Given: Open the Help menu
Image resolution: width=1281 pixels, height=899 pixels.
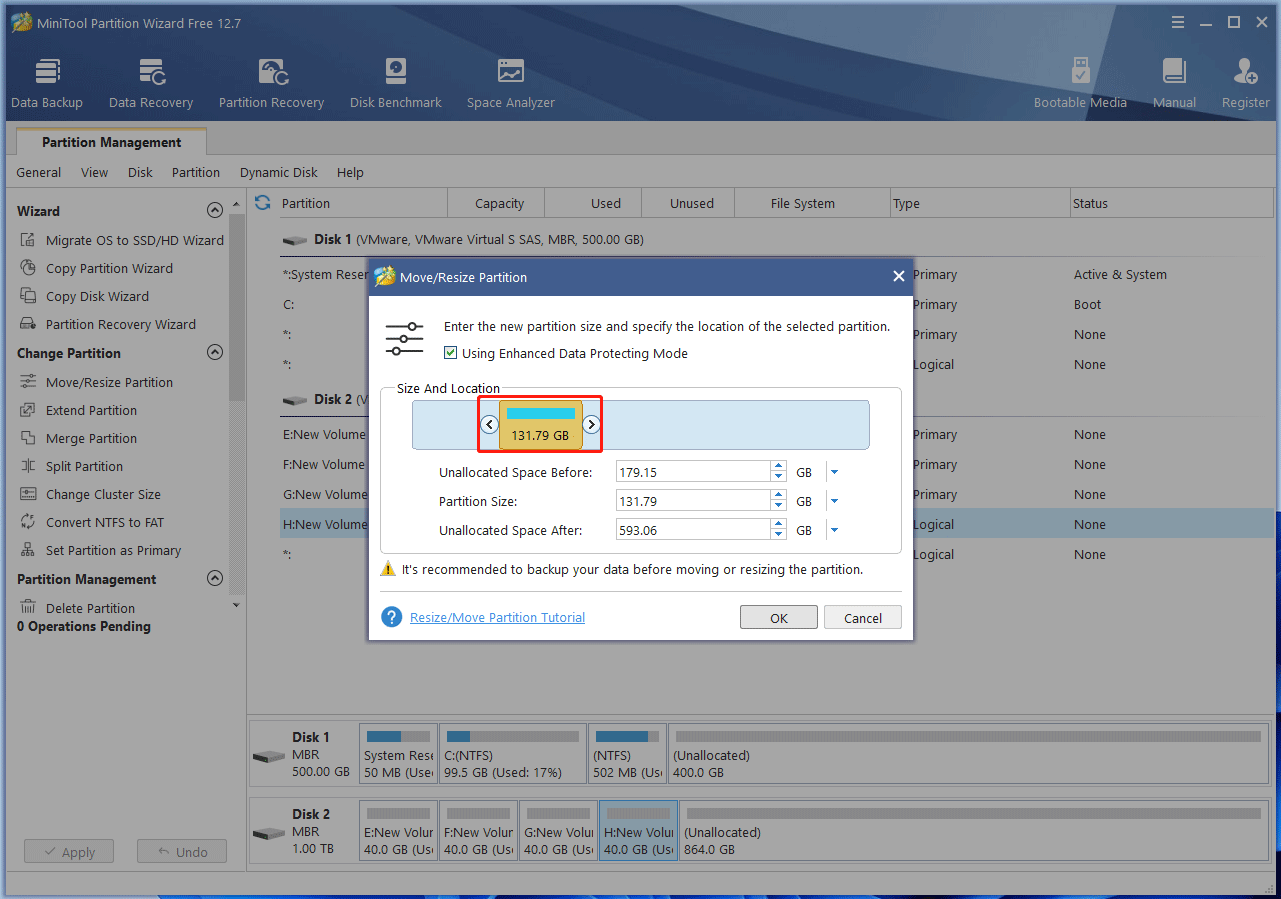Looking at the screenshot, I should 350,172.
